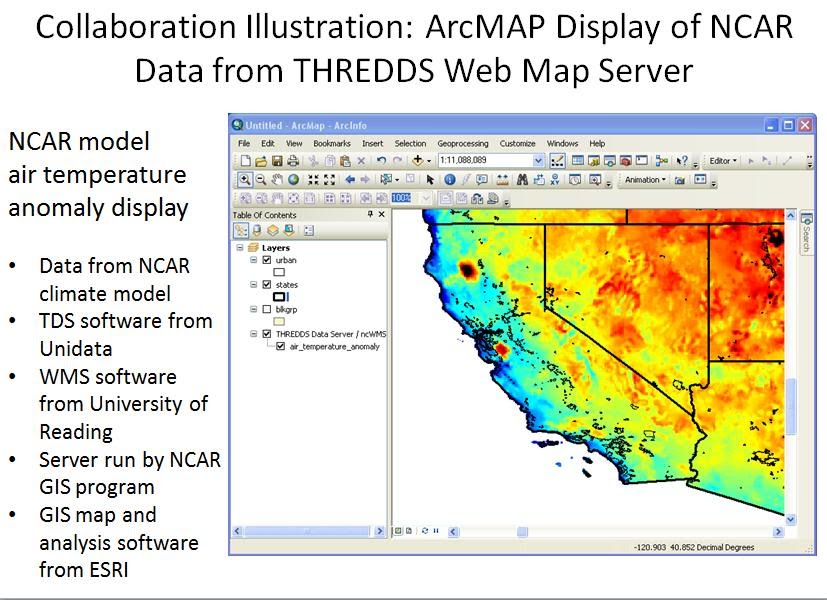Image resolution: width=827 pixels, height=600 pixels.
Task: Click the Editor toolbar button
Action: [x=722, y=160]
